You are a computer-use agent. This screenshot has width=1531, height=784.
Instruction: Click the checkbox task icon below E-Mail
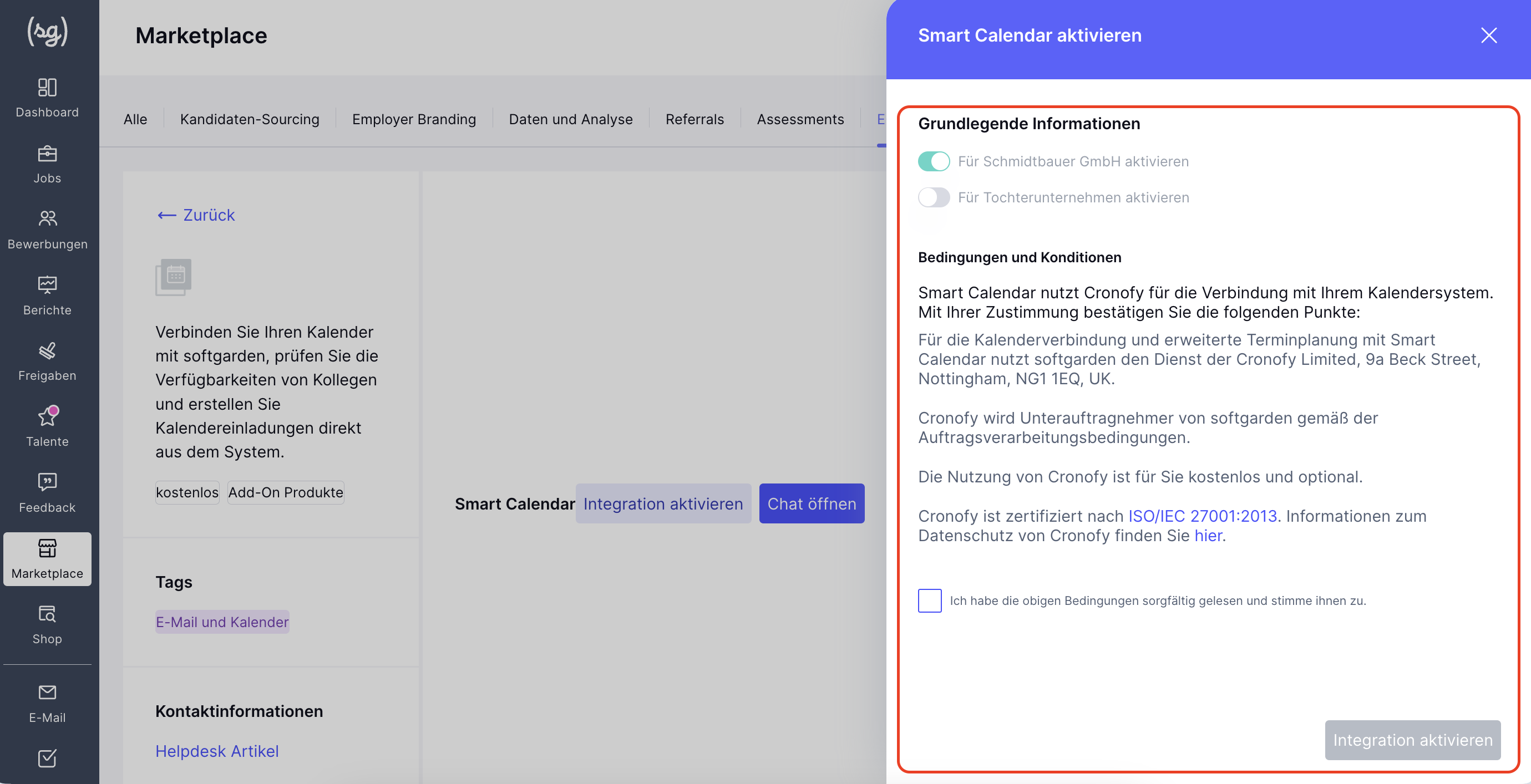(47, 758)
